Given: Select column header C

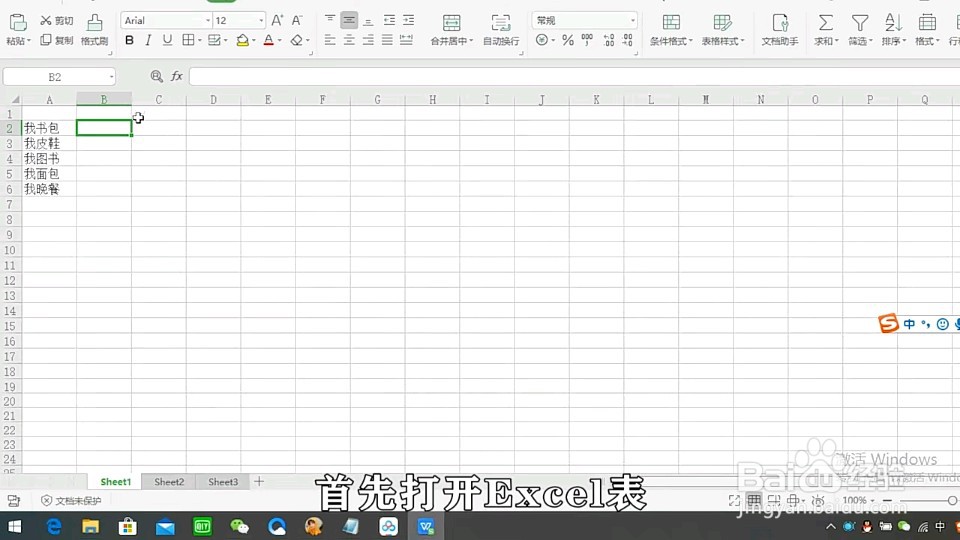Looking at the screenshot, I should pos(159,99).
